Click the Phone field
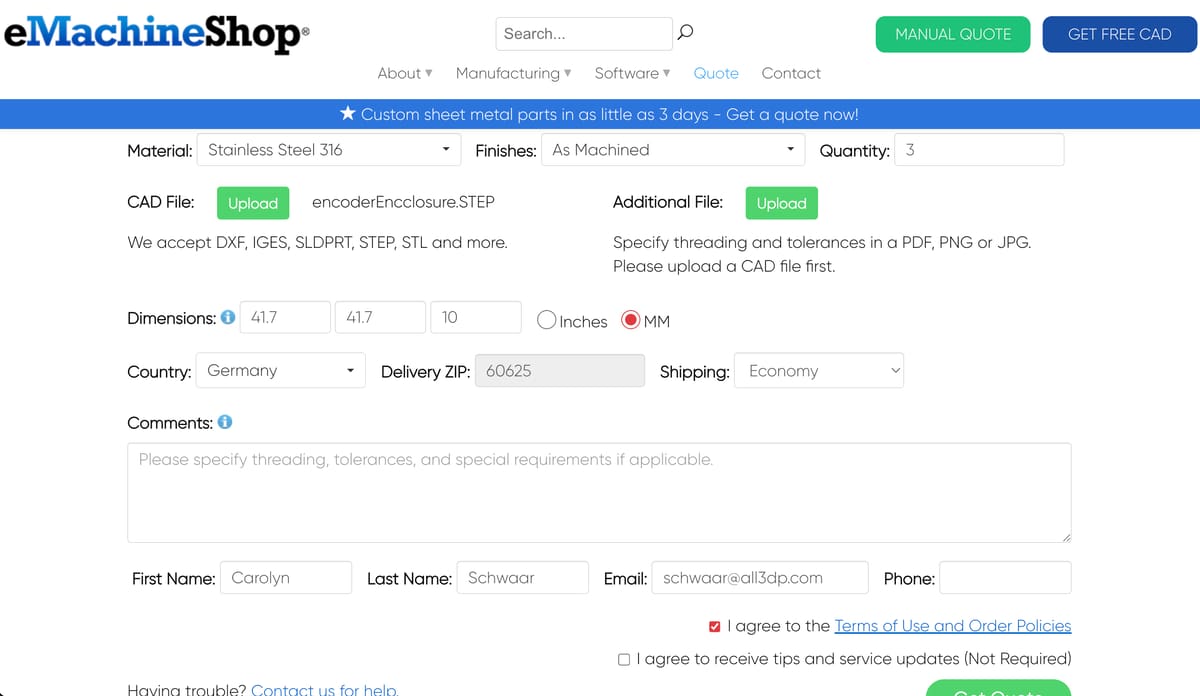The height and width of the screenshot is (696, 1200). pyautogui.click(x=1005, y=578)
